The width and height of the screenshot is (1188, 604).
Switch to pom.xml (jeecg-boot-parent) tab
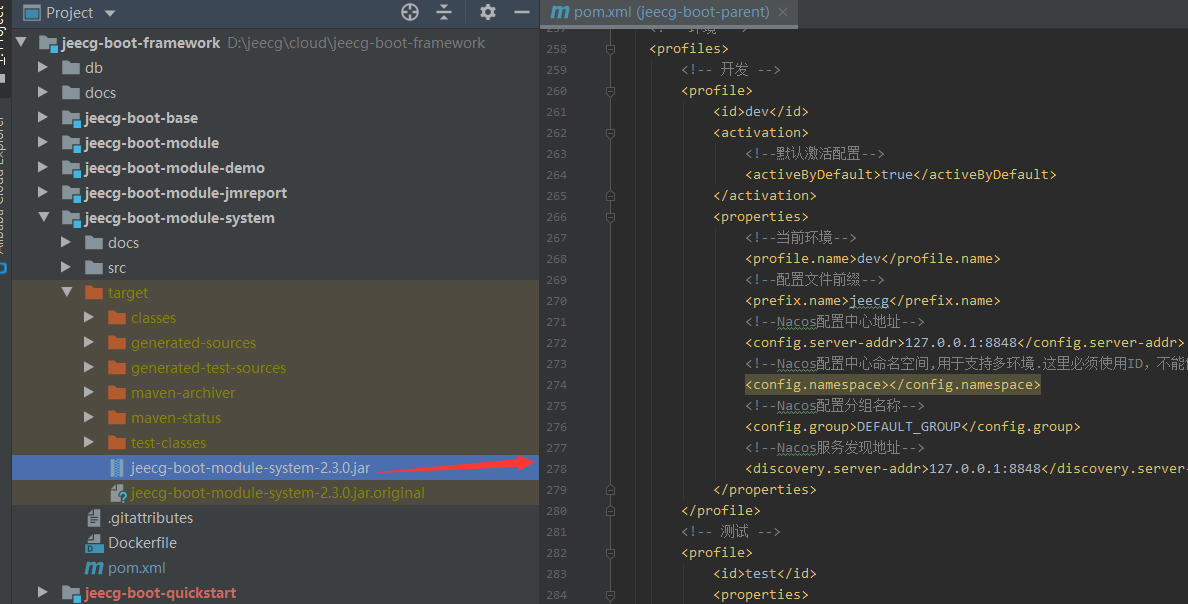coord(670,12)
